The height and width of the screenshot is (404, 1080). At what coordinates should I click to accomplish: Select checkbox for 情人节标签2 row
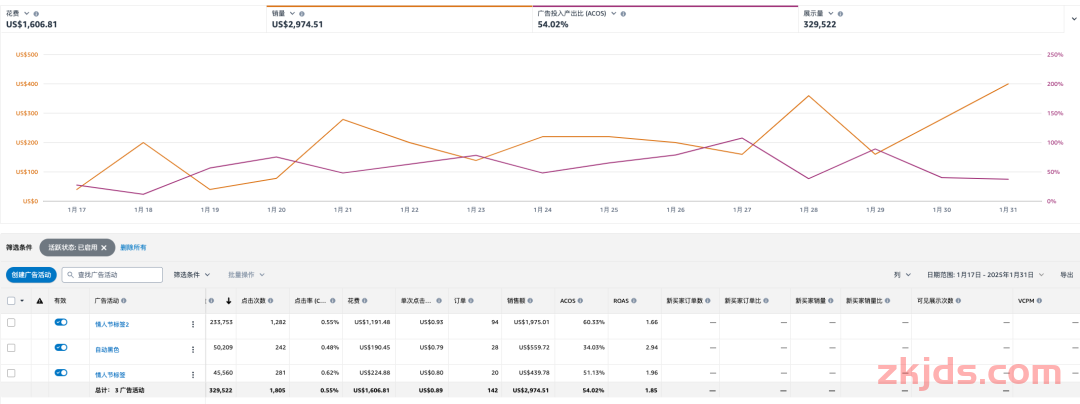pos(11,322)
